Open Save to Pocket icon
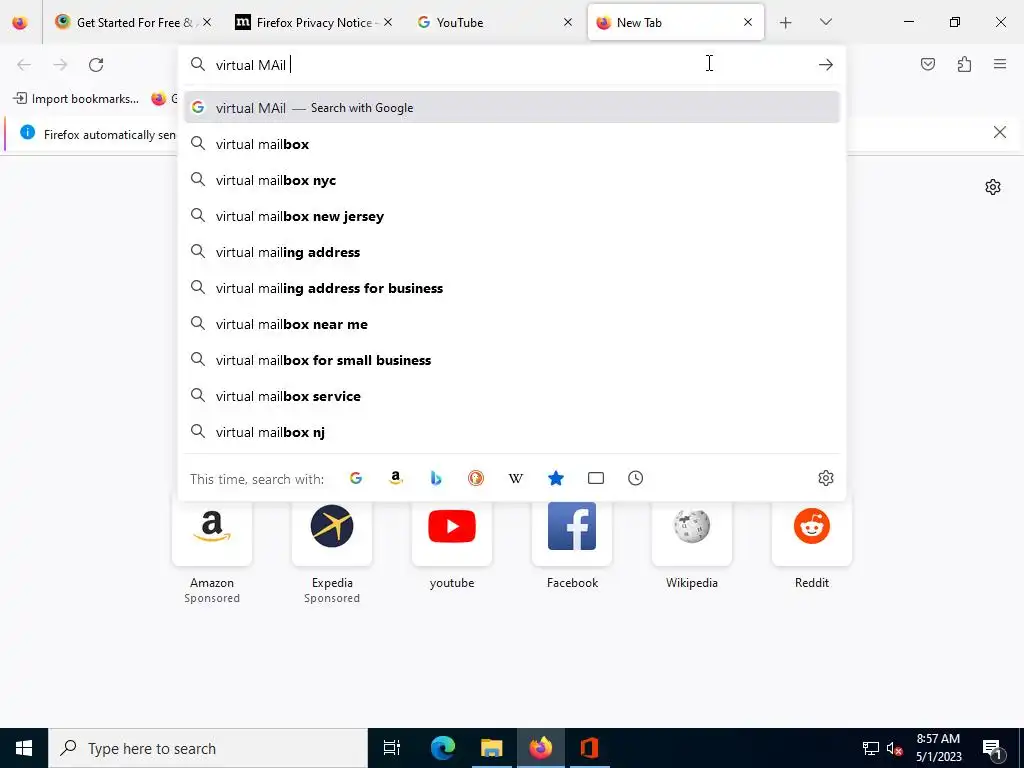 click(927, 64)
